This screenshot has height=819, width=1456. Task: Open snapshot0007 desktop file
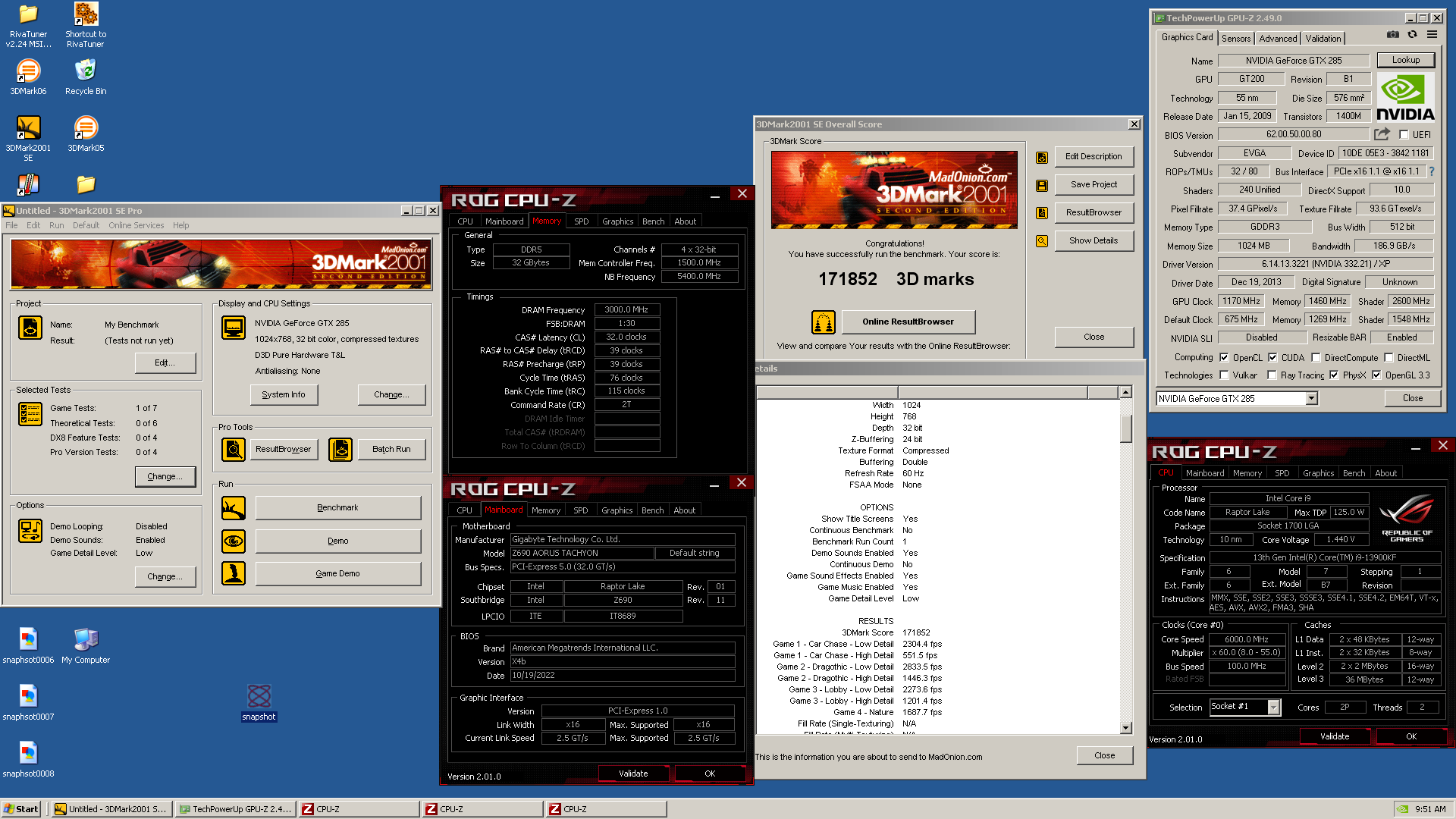[x=28, y=703]
